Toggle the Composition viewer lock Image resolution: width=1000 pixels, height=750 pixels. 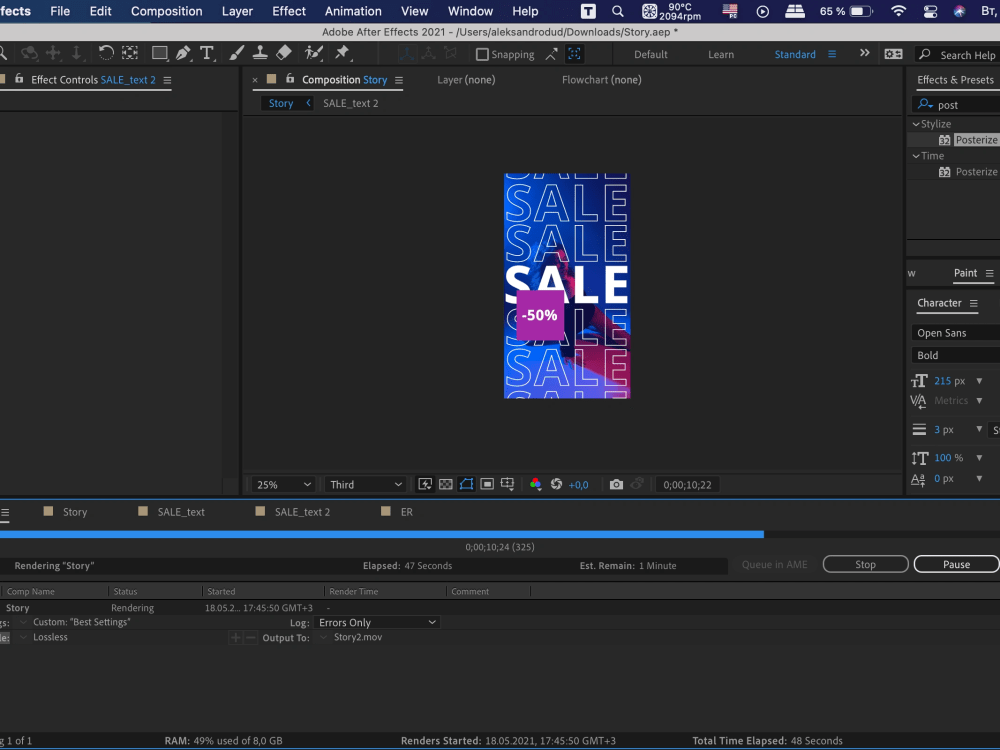(x=290, y=78)
